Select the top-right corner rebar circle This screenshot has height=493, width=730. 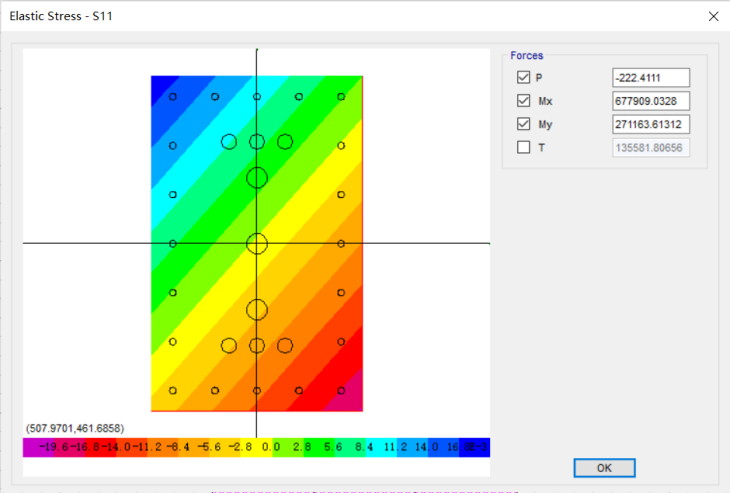(x=342, y=97)
